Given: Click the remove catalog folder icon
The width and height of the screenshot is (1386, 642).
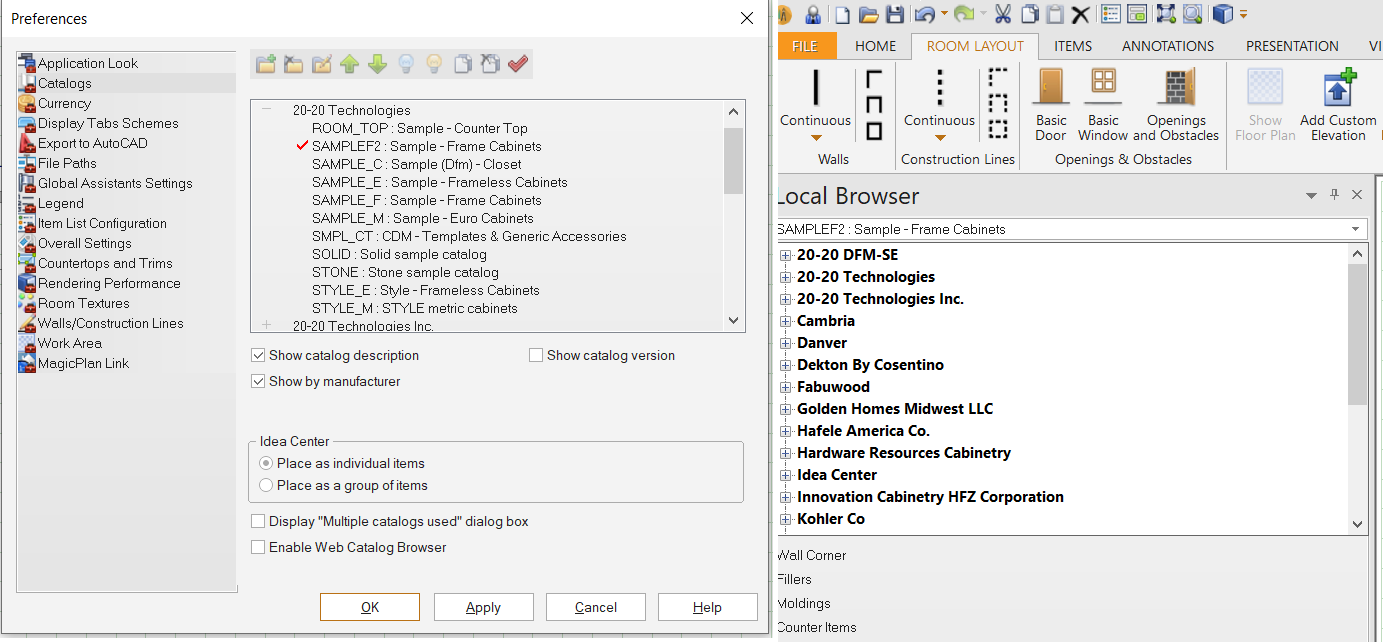Looking at the screenshot, I should pos(294,64).
